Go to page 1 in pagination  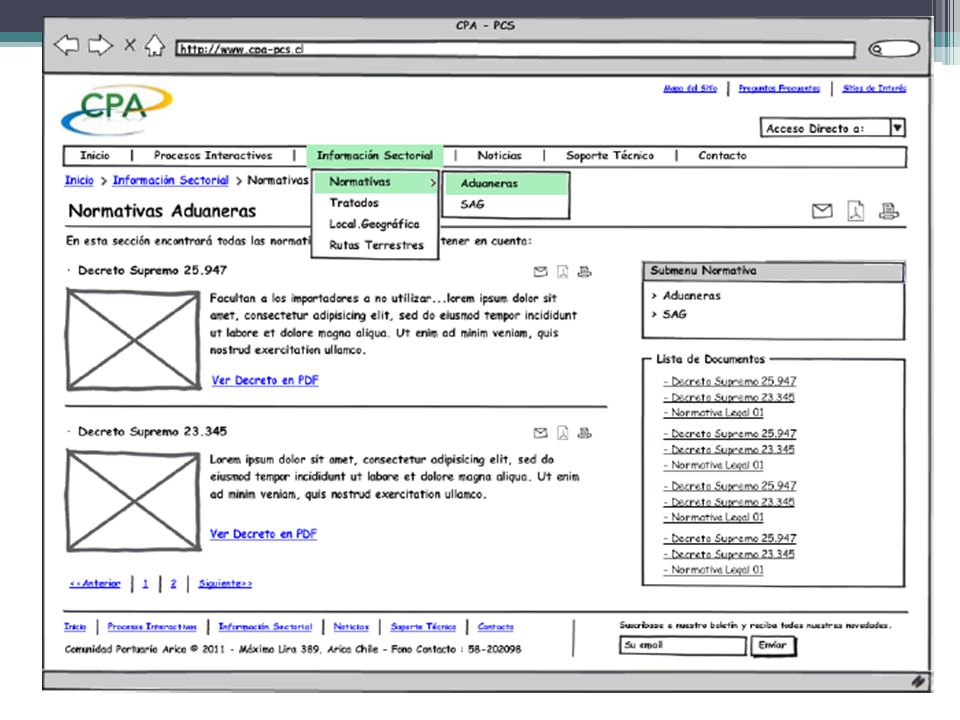145,583
